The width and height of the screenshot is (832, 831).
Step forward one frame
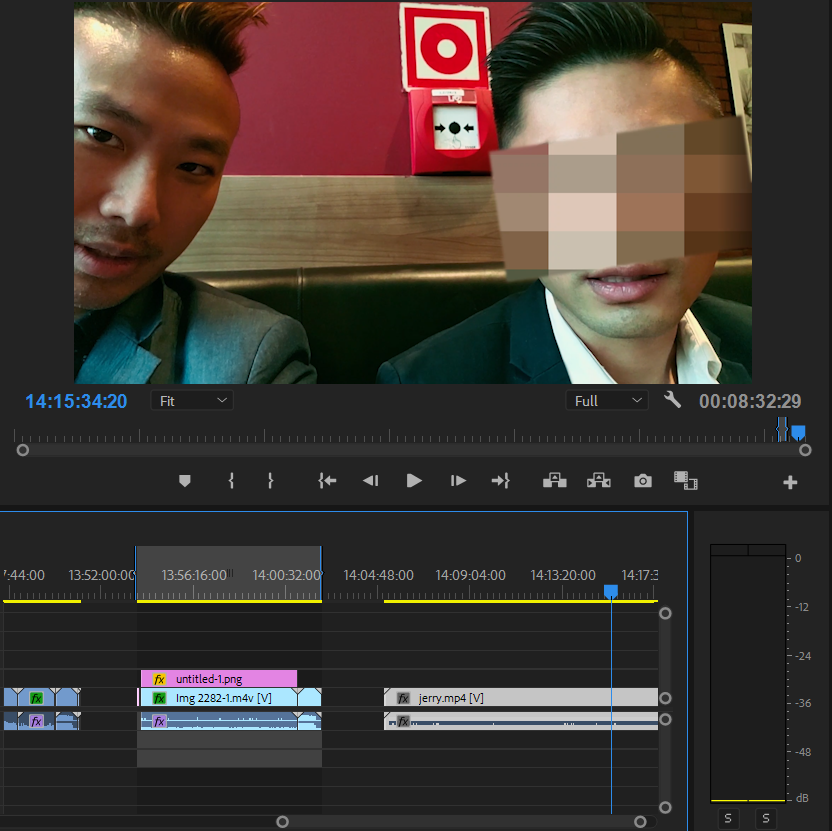(x=458, y=481)
